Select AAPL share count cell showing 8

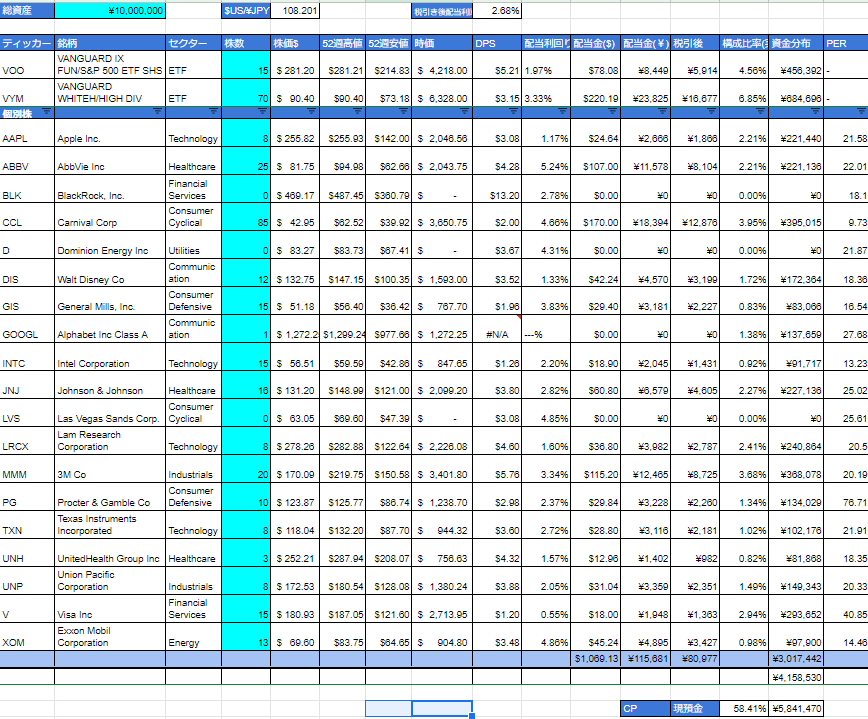point(246,133)
